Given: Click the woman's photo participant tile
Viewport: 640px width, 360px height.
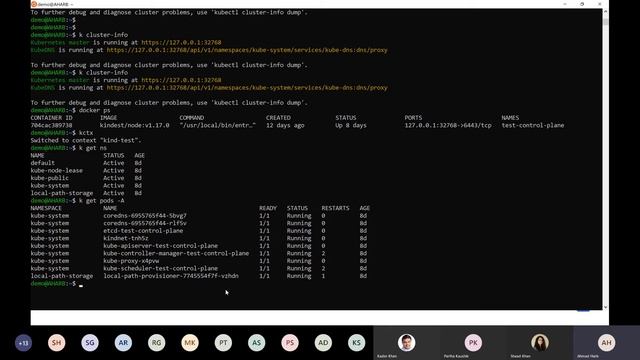Looking at the screenshot, I should click(x=540, y=343).
